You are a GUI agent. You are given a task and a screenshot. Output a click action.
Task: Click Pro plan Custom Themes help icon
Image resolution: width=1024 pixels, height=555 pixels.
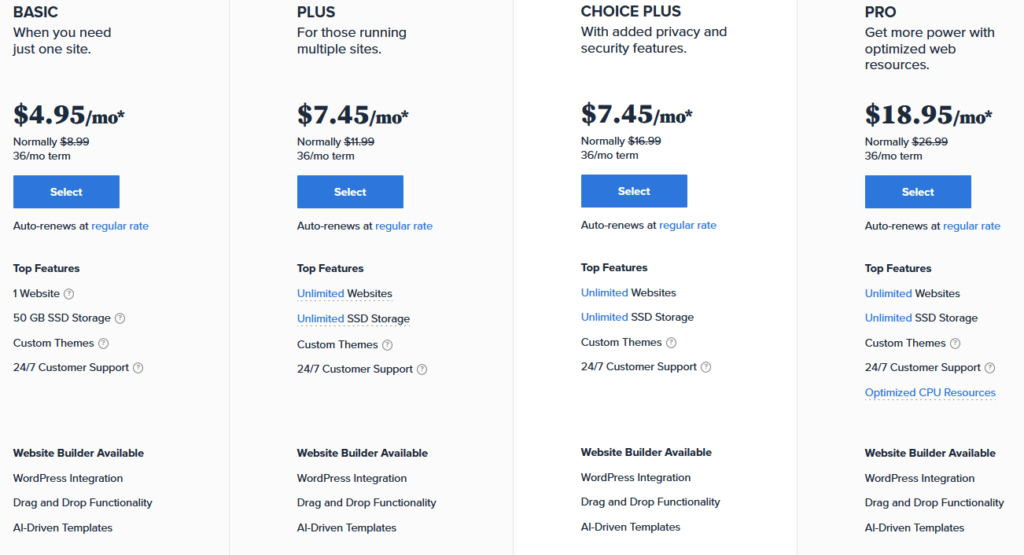[955, 343]
